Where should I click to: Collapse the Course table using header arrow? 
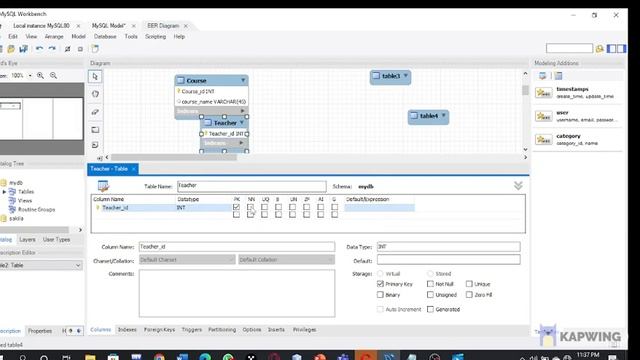coord(243,80)
